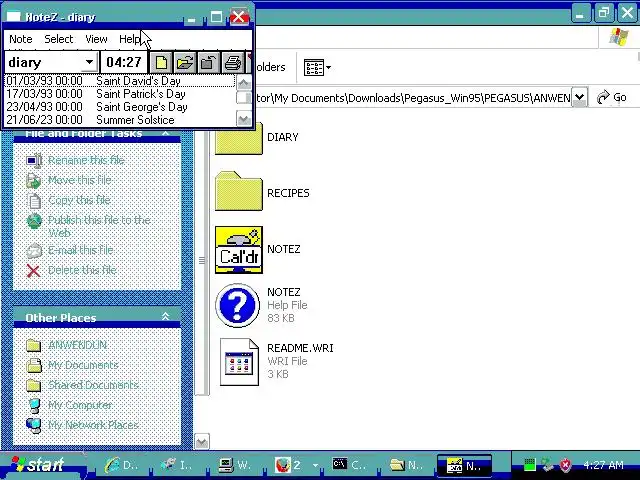Click the RECIPES folder name

coord(288,193)
